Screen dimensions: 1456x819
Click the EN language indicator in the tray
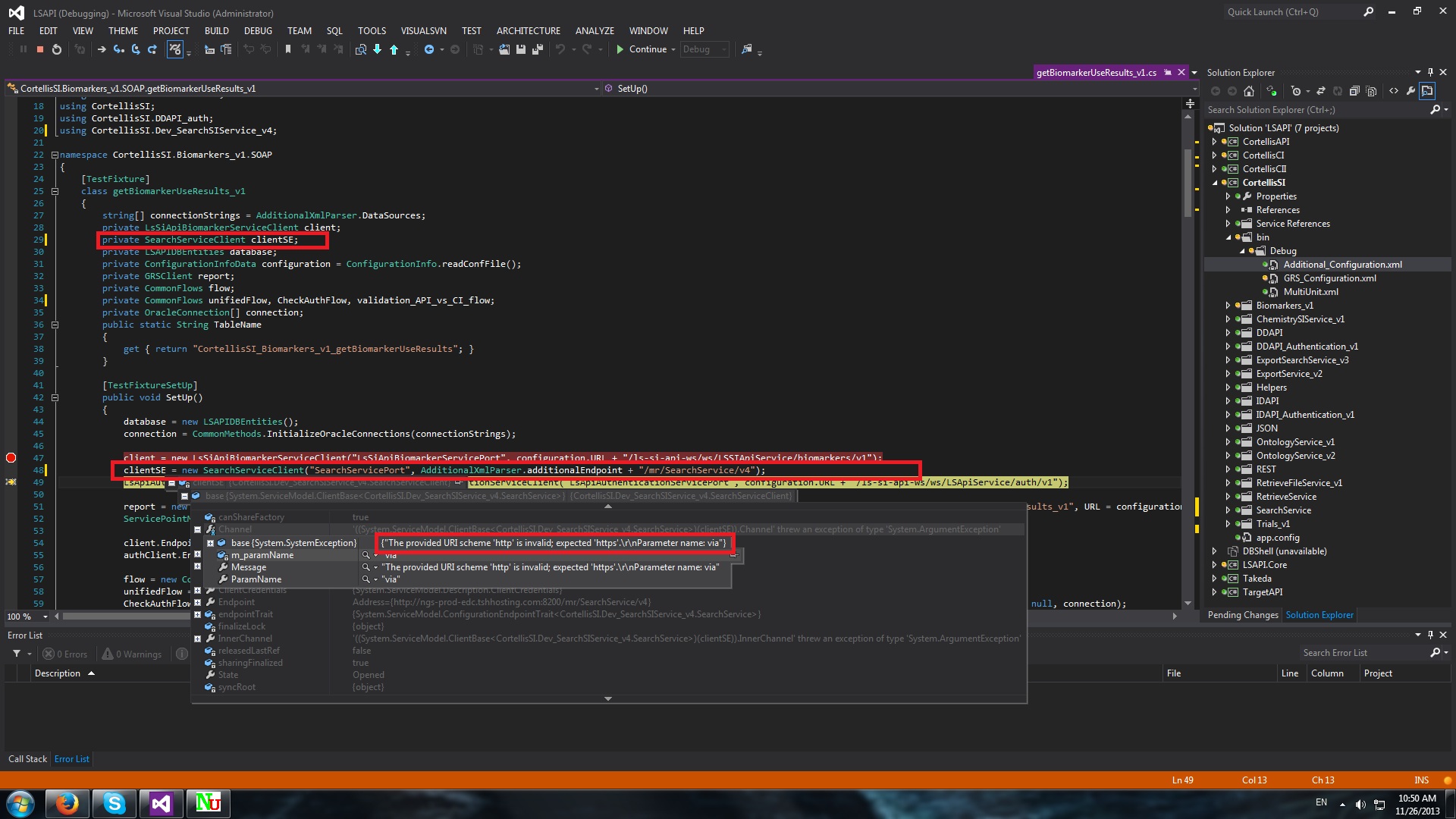(1322, 802)
